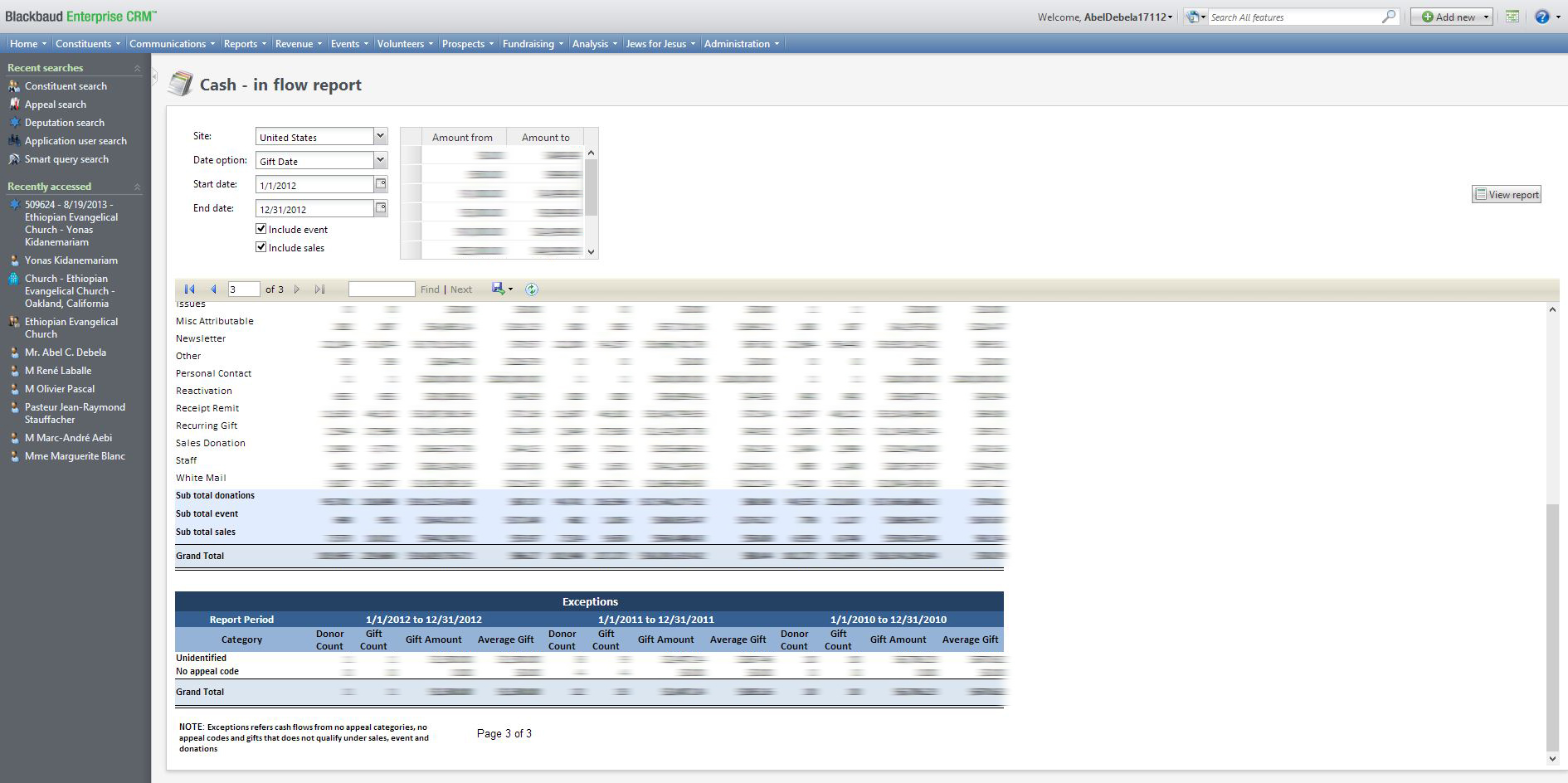Click View report button
This screenshot has width=1568, height=783.
pos(1506,195)
